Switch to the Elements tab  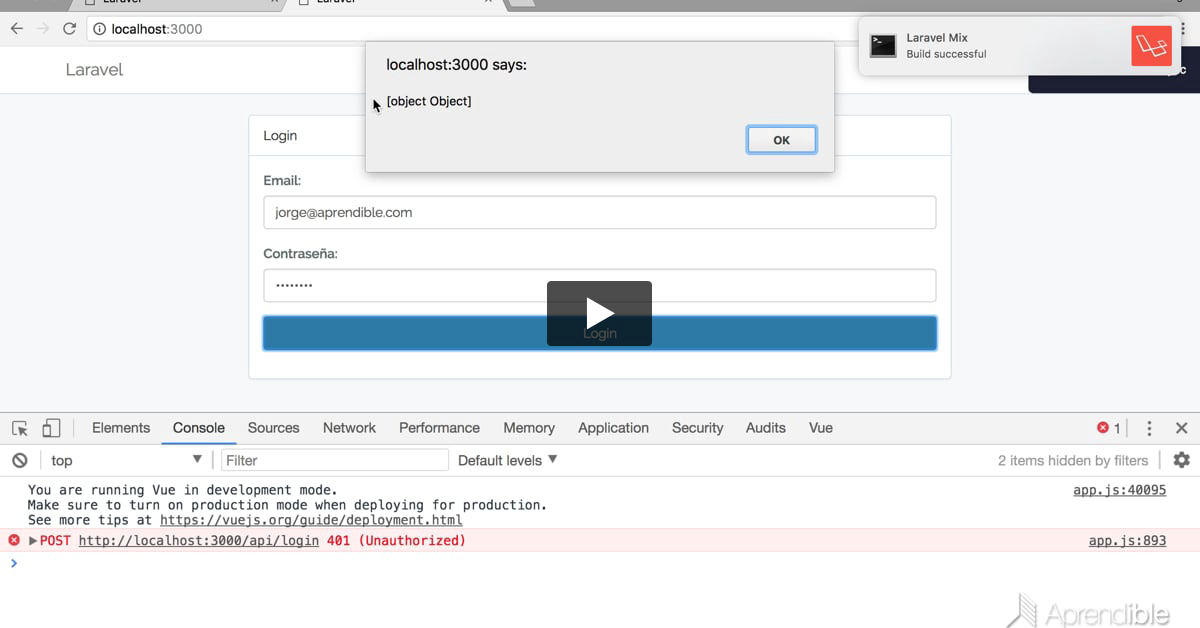[x=121, y=428]
